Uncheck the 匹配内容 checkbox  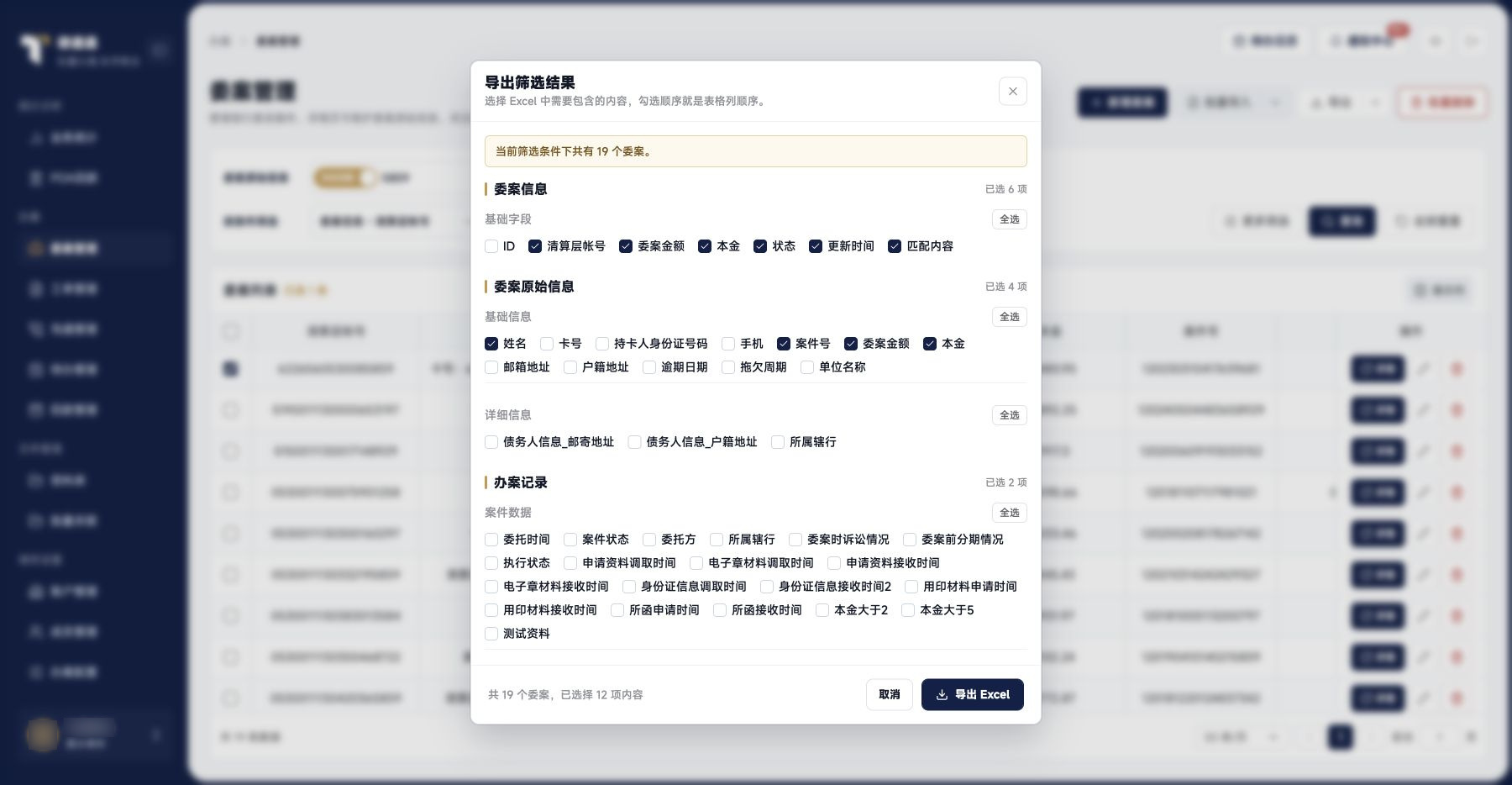pyautogui.click(x=895, y=246)
